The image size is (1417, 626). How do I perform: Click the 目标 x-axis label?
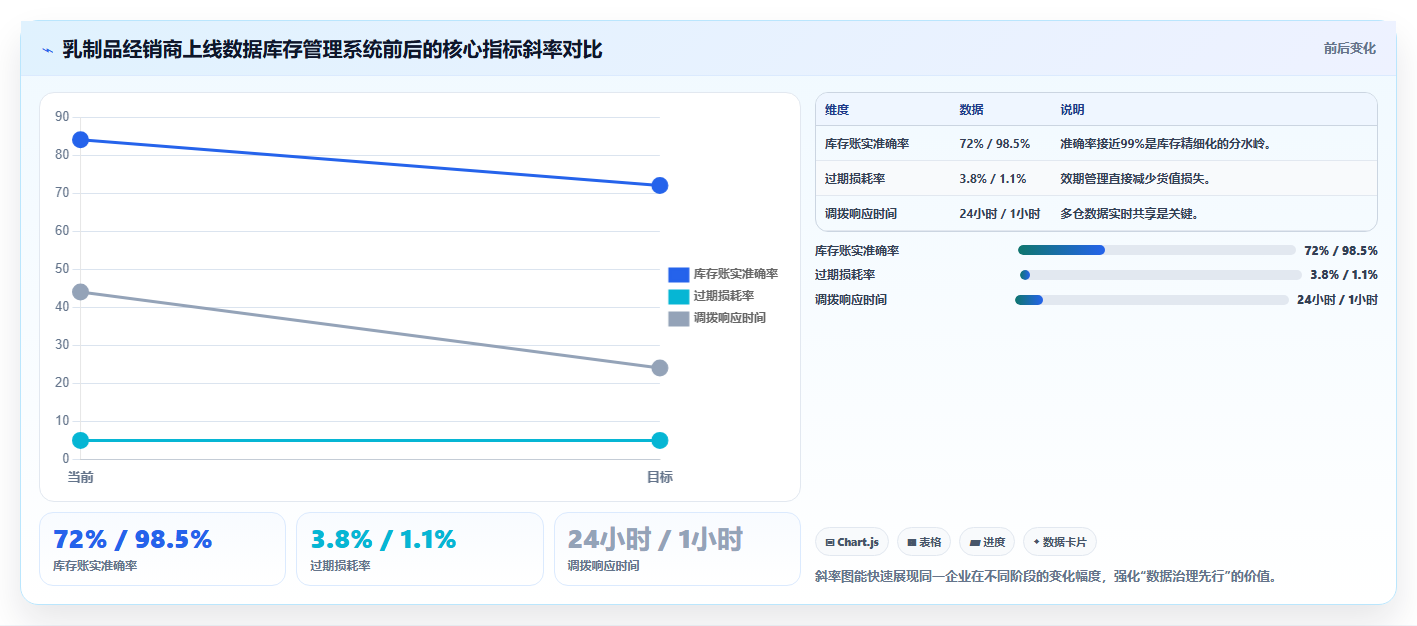pyautogui.click(x=659, y=477)
